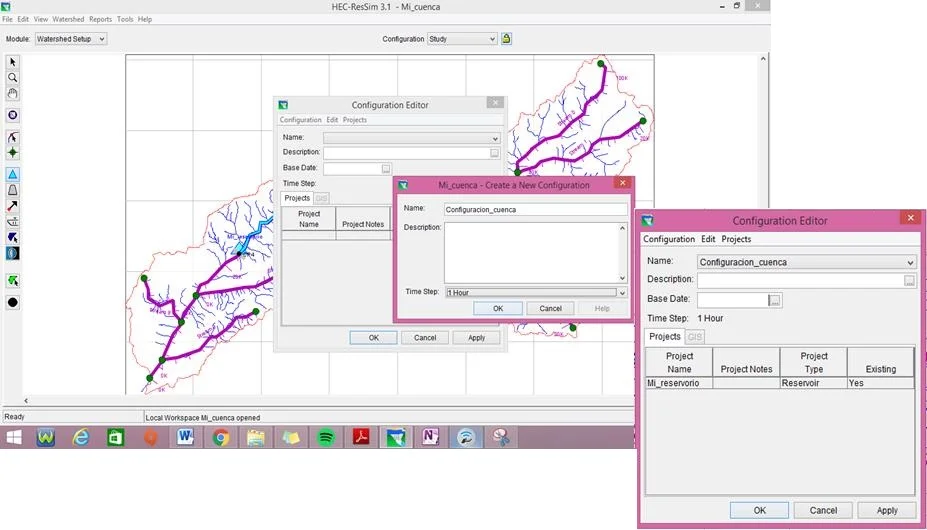Open Adobe Reader from the taskbar
This screenshot has width=927, height=530.
[361, 437]
